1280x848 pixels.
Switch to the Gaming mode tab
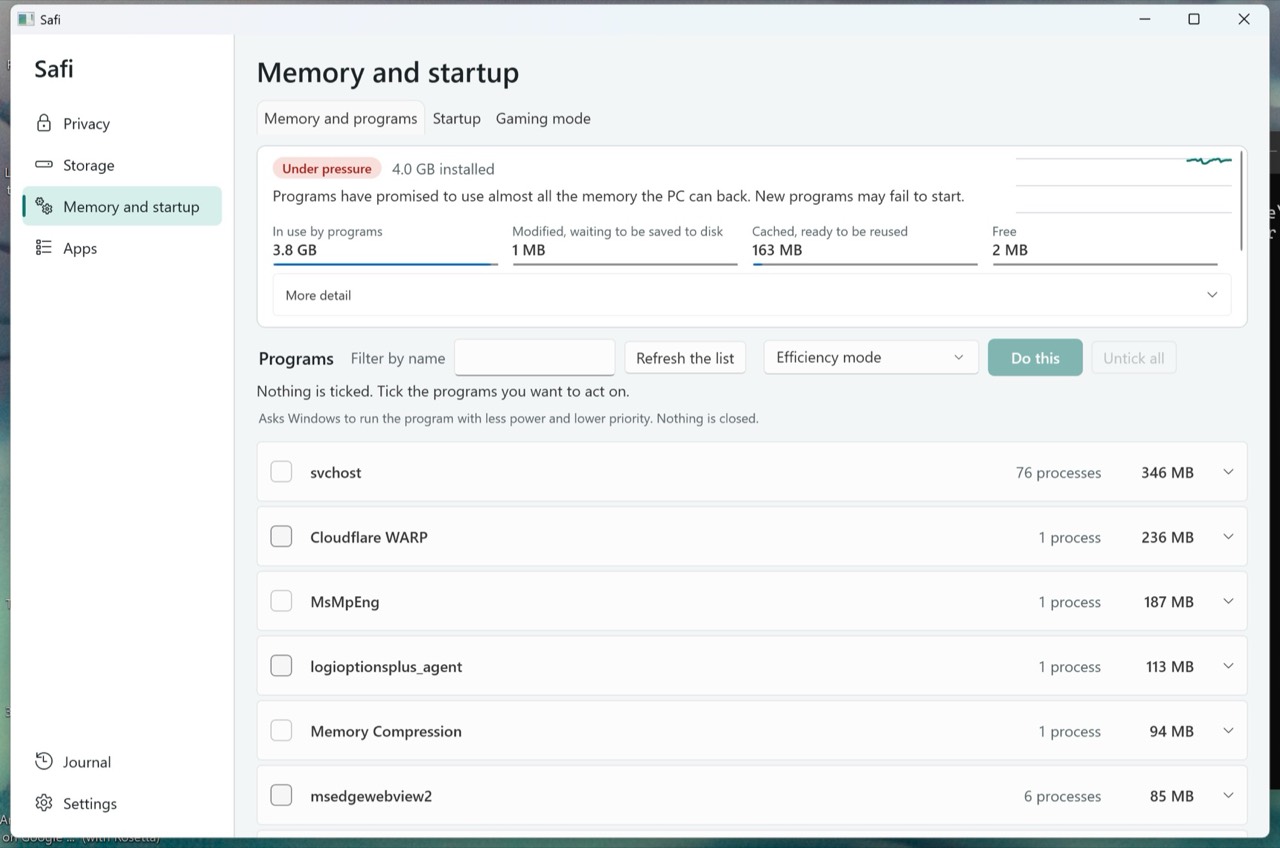point(543,118)
